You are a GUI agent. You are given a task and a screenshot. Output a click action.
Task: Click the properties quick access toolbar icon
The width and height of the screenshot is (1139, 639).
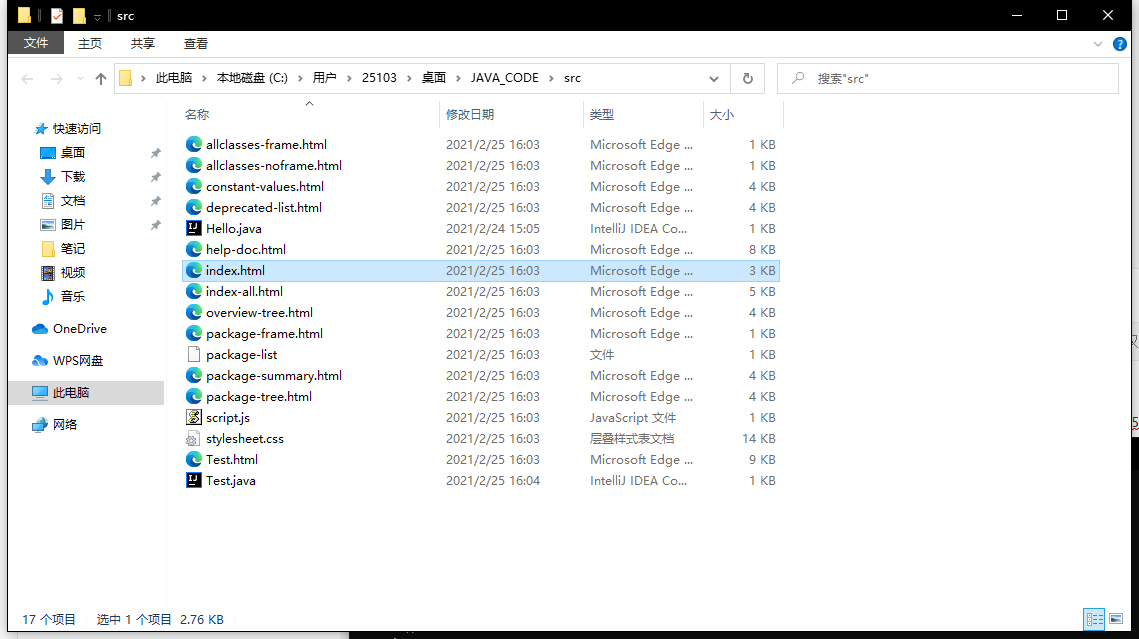point(57,15)
